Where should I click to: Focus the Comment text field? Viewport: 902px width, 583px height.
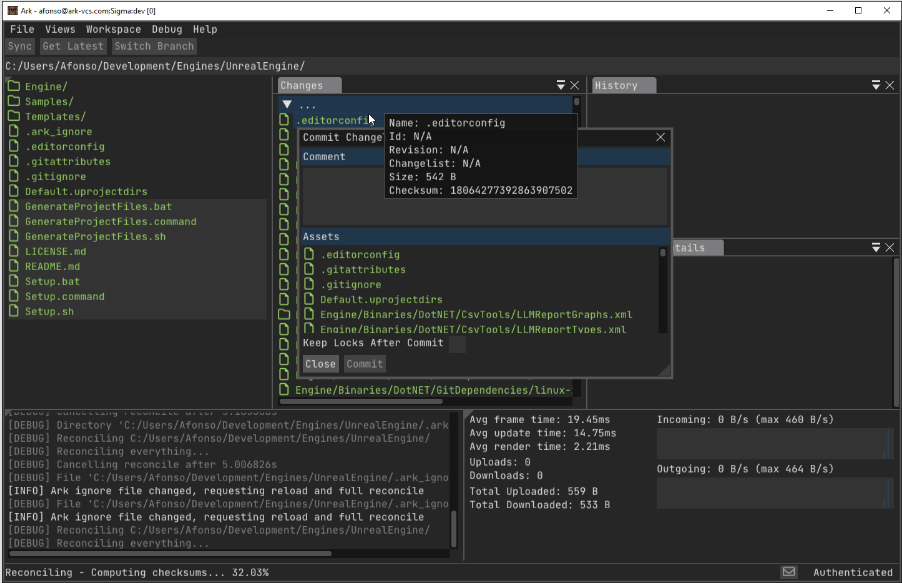coord(485,196)
